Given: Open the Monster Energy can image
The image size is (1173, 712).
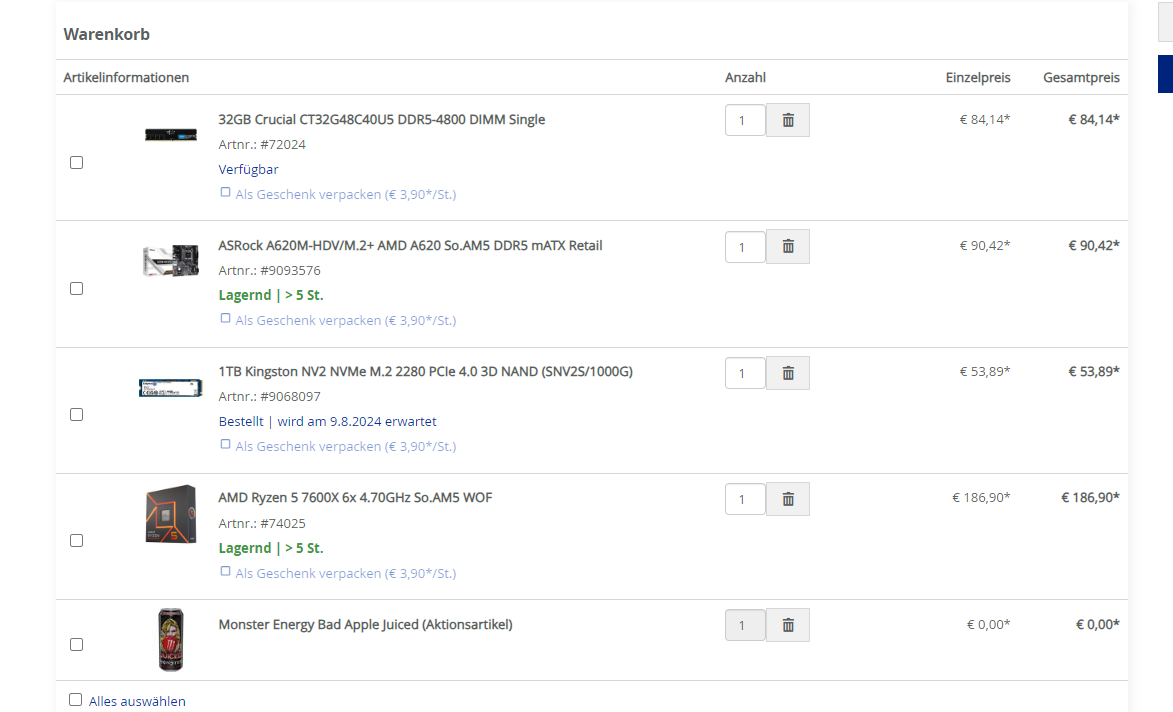Looking at the screenshot, I should tap(171, 639).
